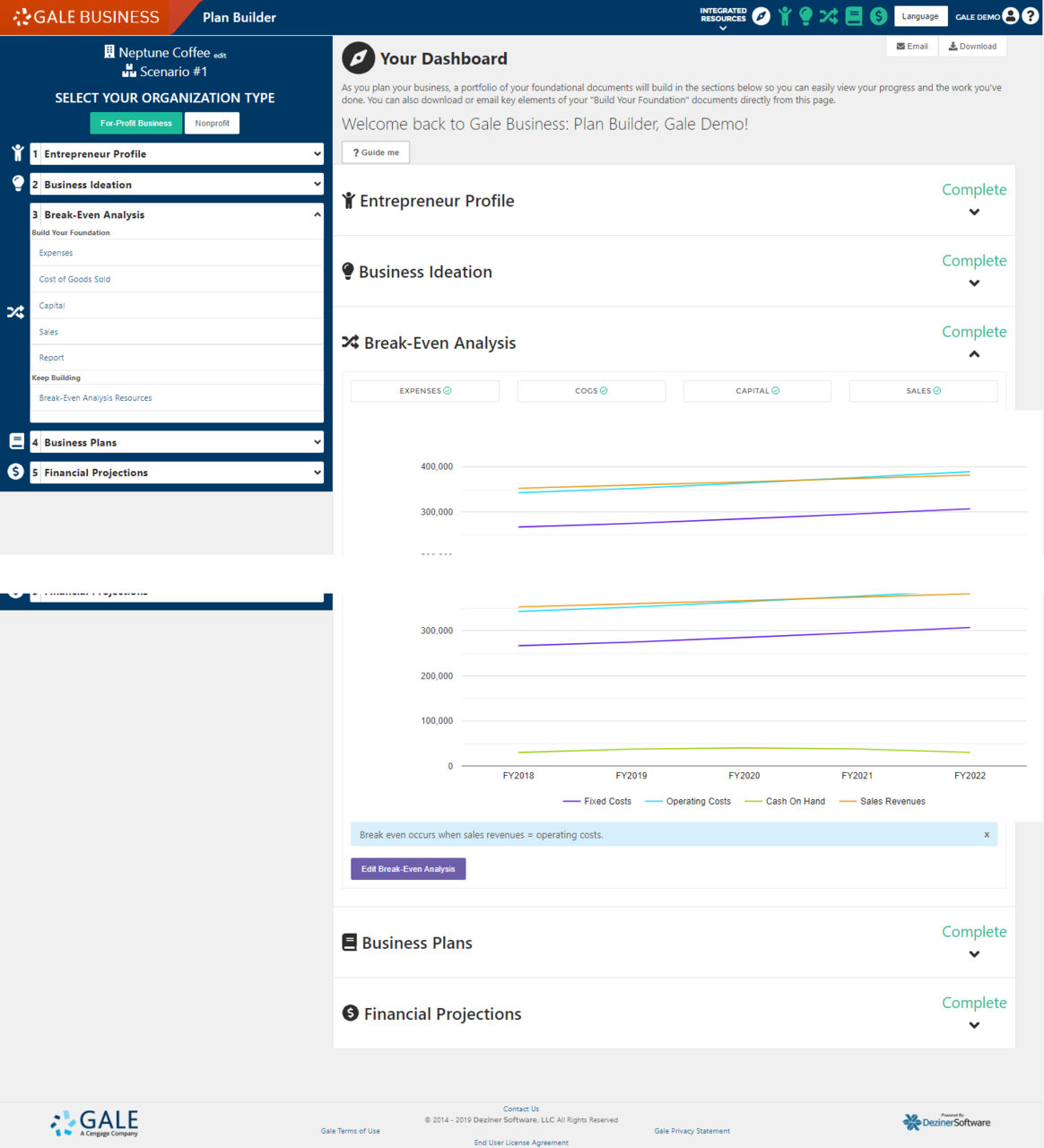
Task: Toggle Fixed Costs legend series
Action: [x=597, y=802]
